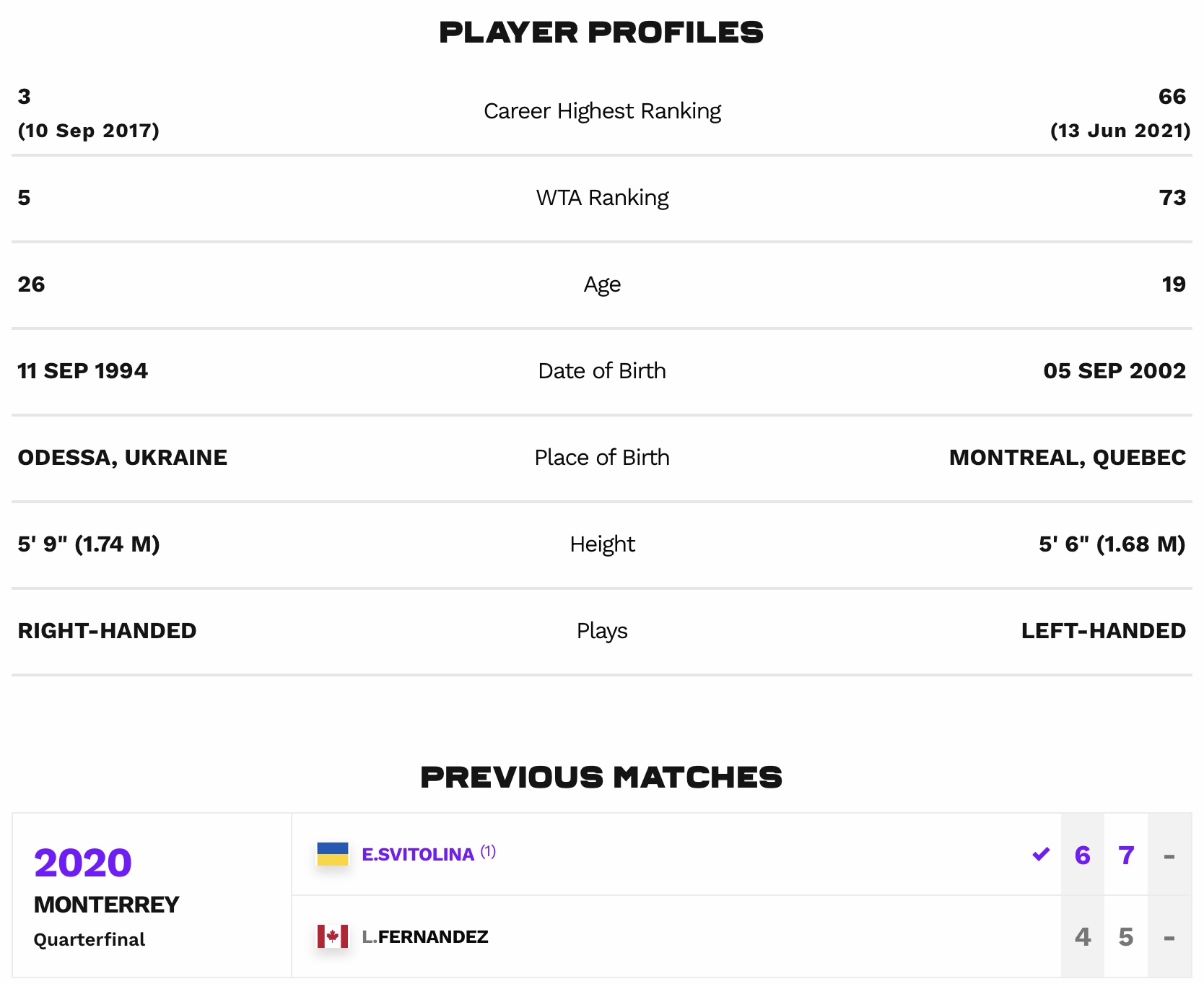This screenshot has height=984, width=1204.
Task: Click the Career Highest Ranking label
Action: point(602,111)
